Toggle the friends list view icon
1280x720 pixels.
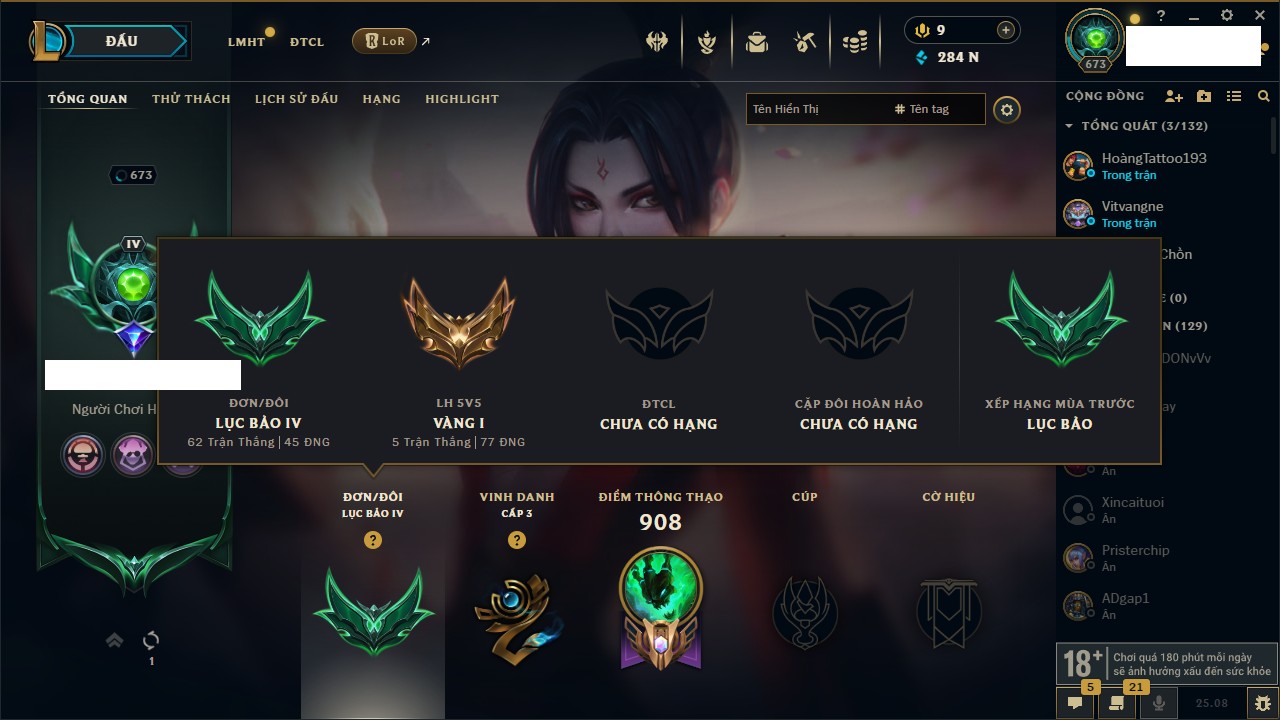pyautogui.click(x=1234, y=96)
